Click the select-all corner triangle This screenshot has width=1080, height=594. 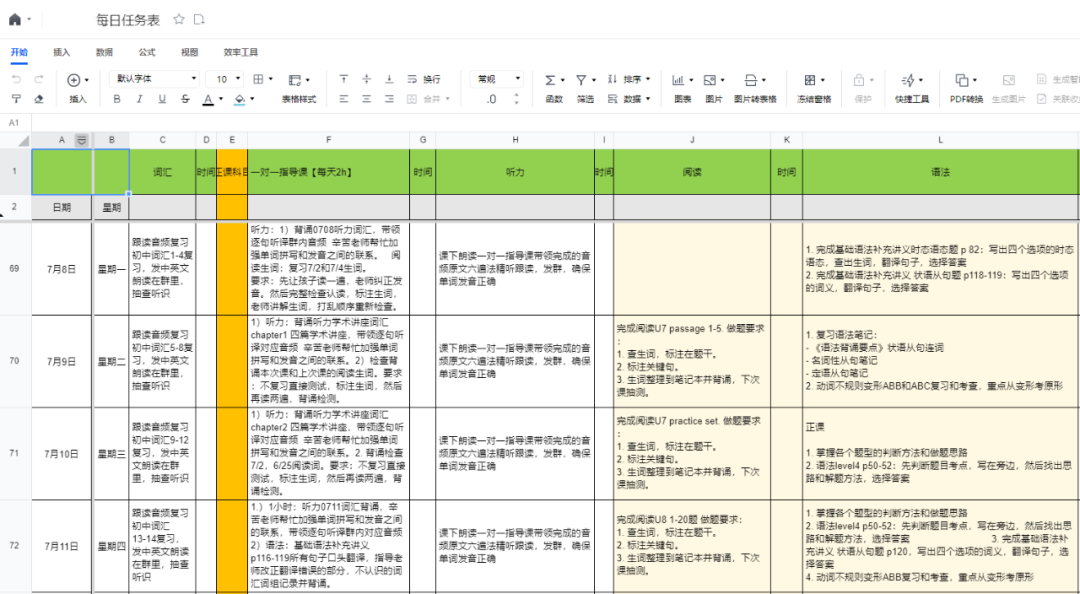[x=23, y=141]
